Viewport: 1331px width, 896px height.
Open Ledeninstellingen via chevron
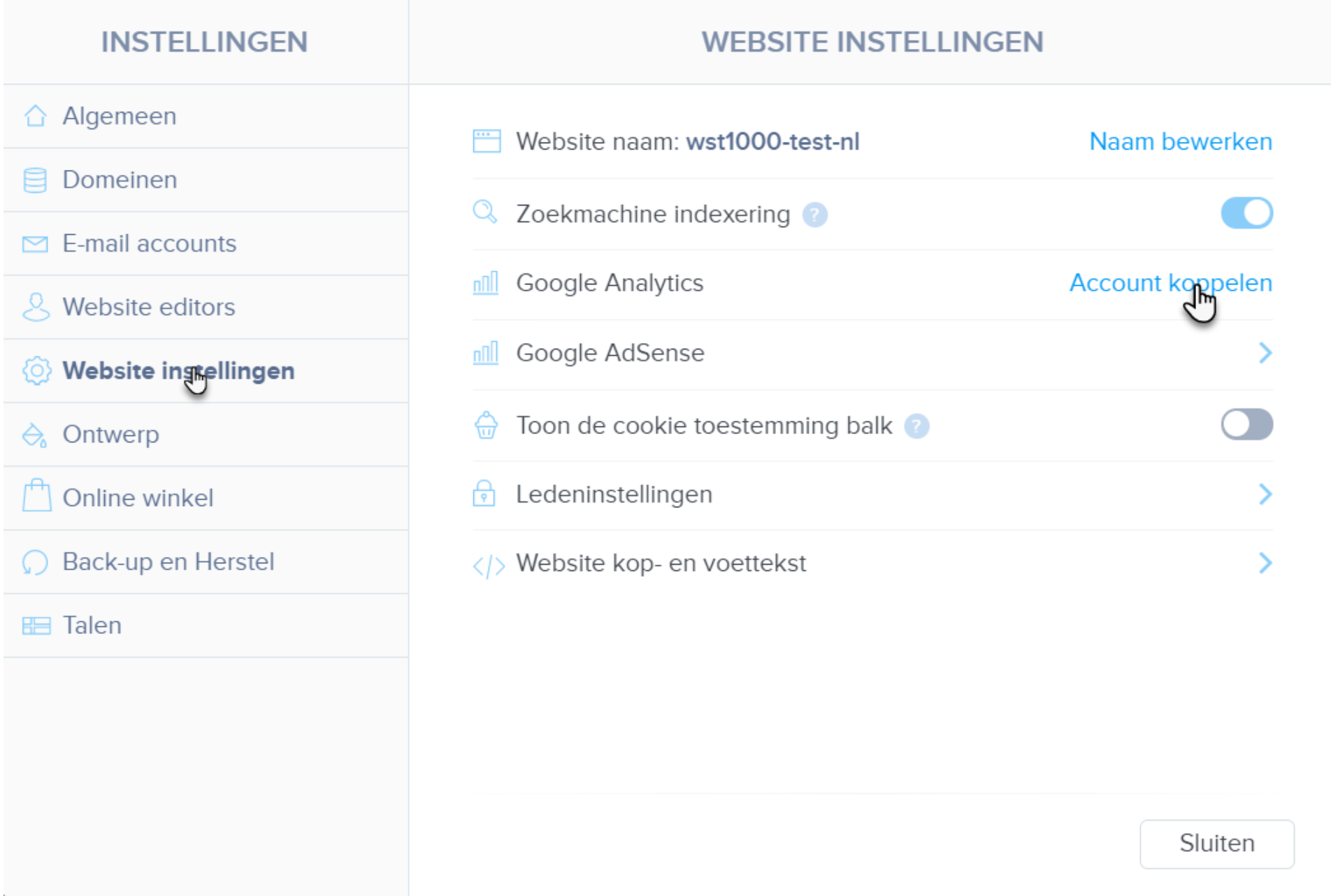click(x=1265, y=495)
